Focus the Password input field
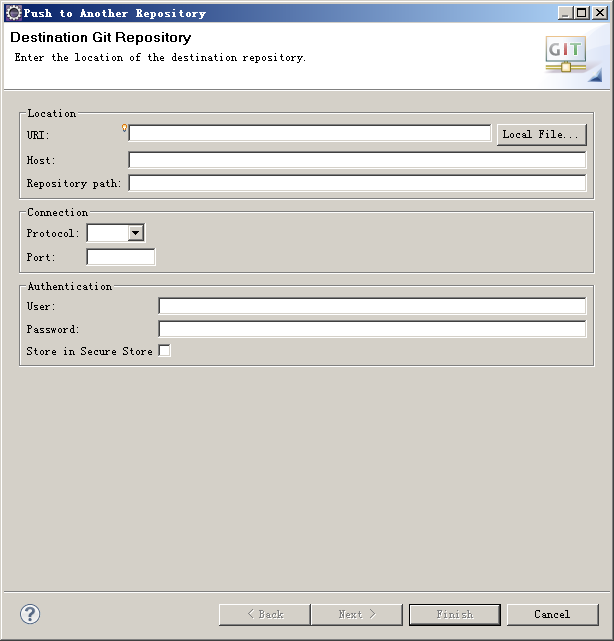 point(372,329)
